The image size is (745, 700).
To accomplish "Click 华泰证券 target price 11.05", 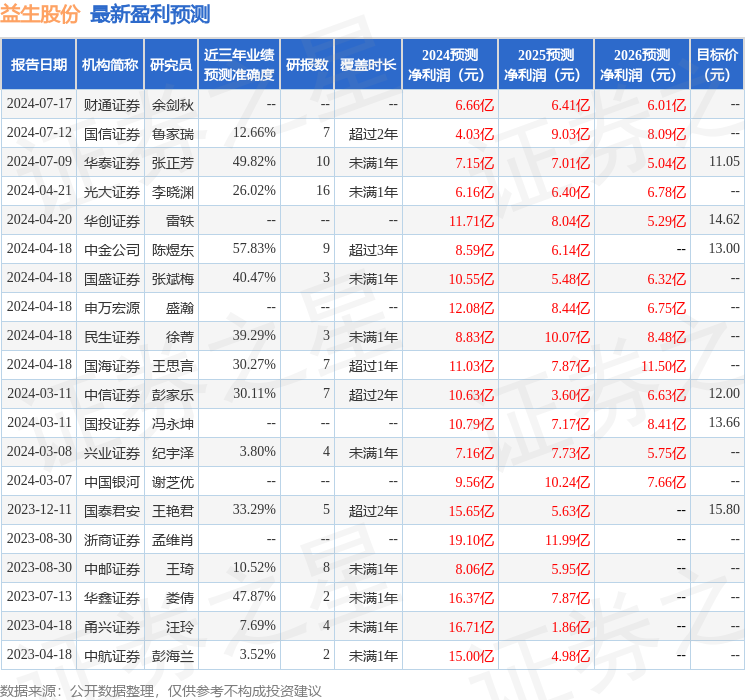I will 724,162.
